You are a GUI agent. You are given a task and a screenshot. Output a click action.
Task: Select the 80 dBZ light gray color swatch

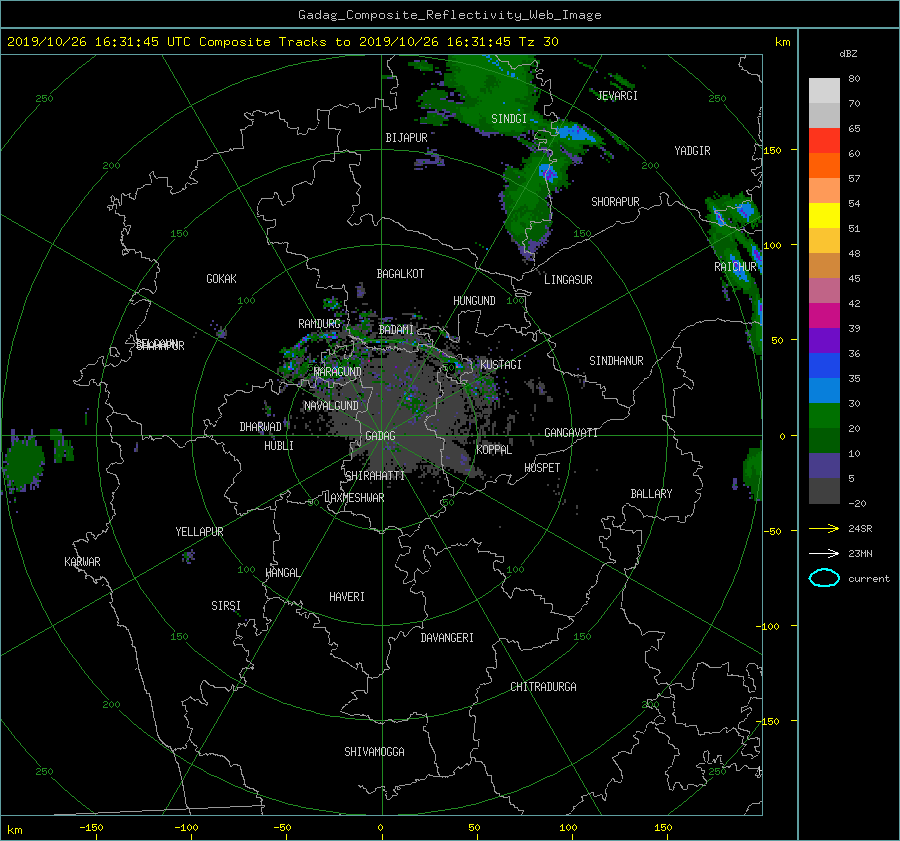coord(824,91)
